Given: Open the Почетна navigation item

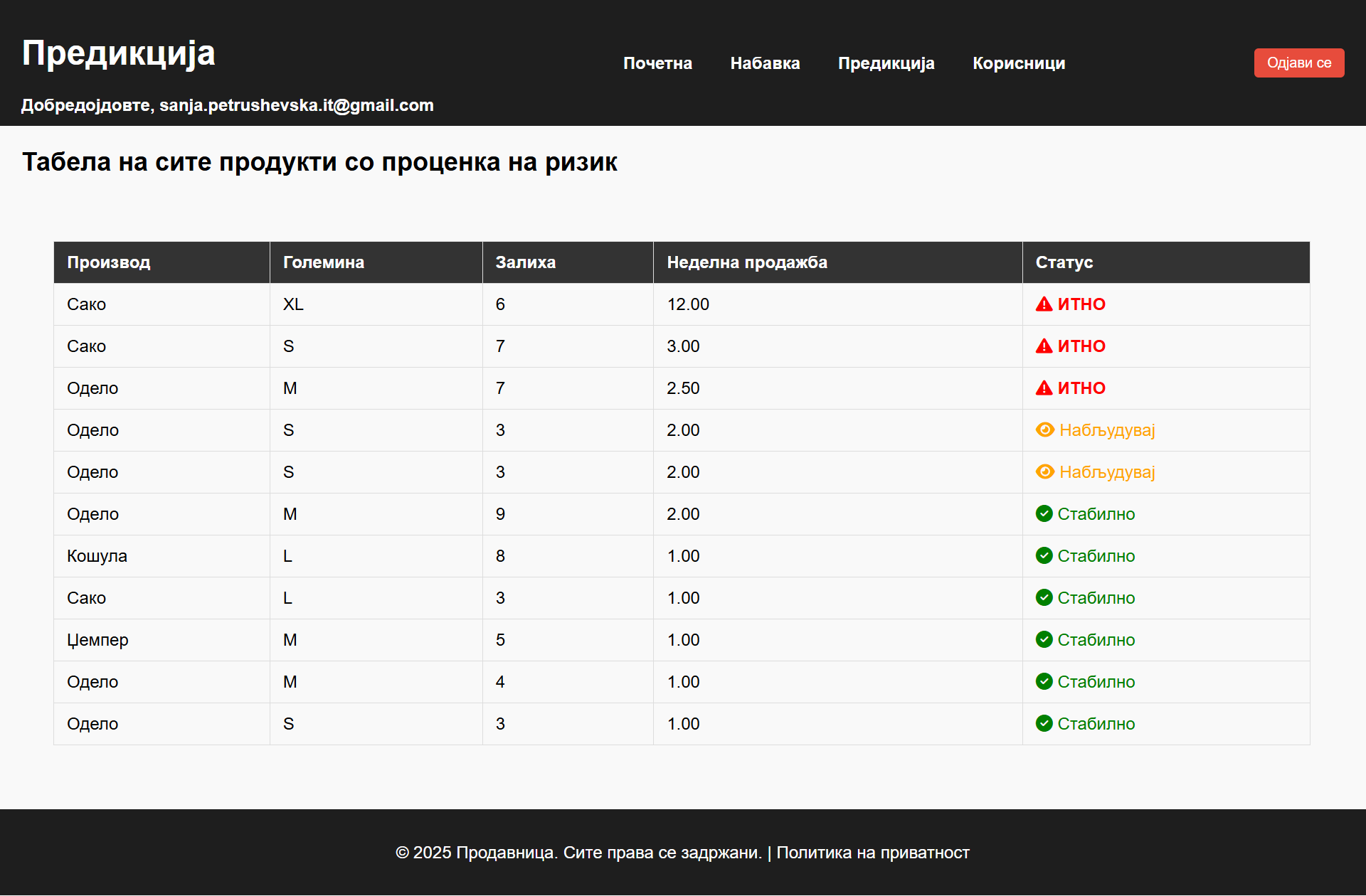Looking at the screenshot, I should pyautogui.click(x=657, y=63).
